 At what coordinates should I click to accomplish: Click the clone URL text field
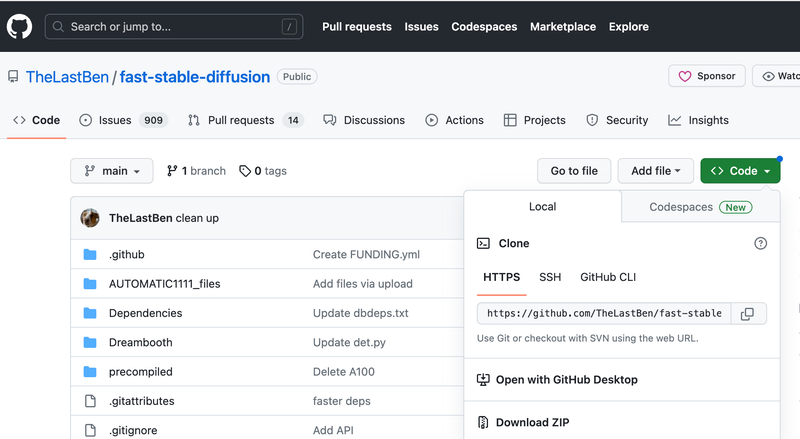point(604,313)
